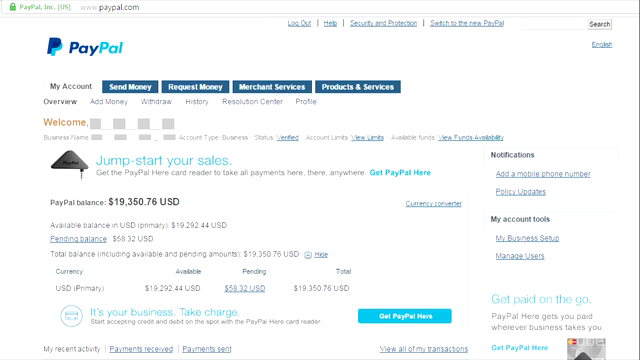
Task: Collapse balance details via Hide icon
Action: coord(308,255)
